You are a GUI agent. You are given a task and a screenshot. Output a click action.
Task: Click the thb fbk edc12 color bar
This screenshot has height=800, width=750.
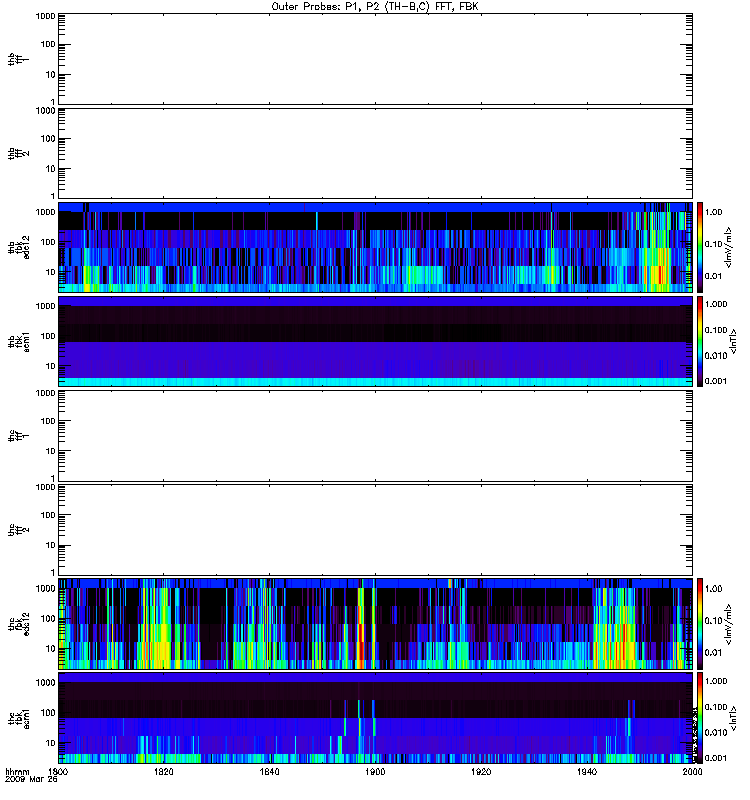point(700,247)
